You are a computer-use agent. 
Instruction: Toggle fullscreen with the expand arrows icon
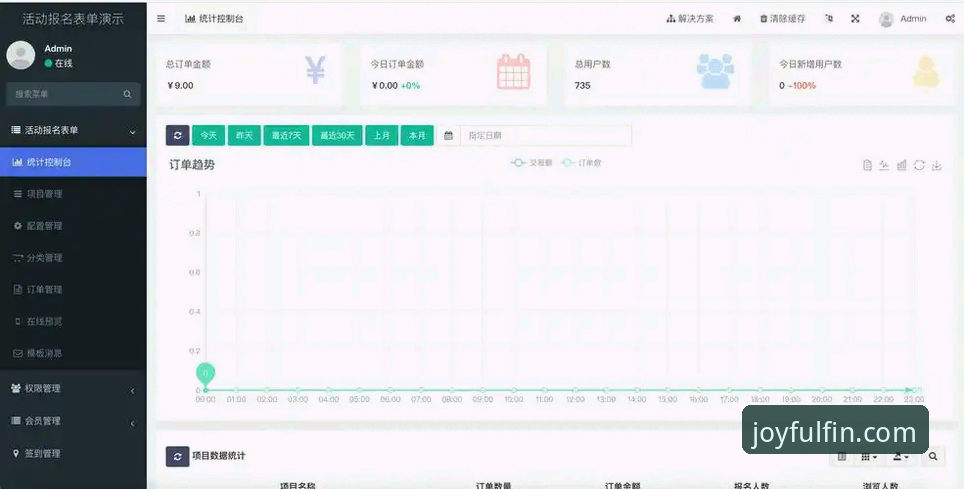pos(855,18)
